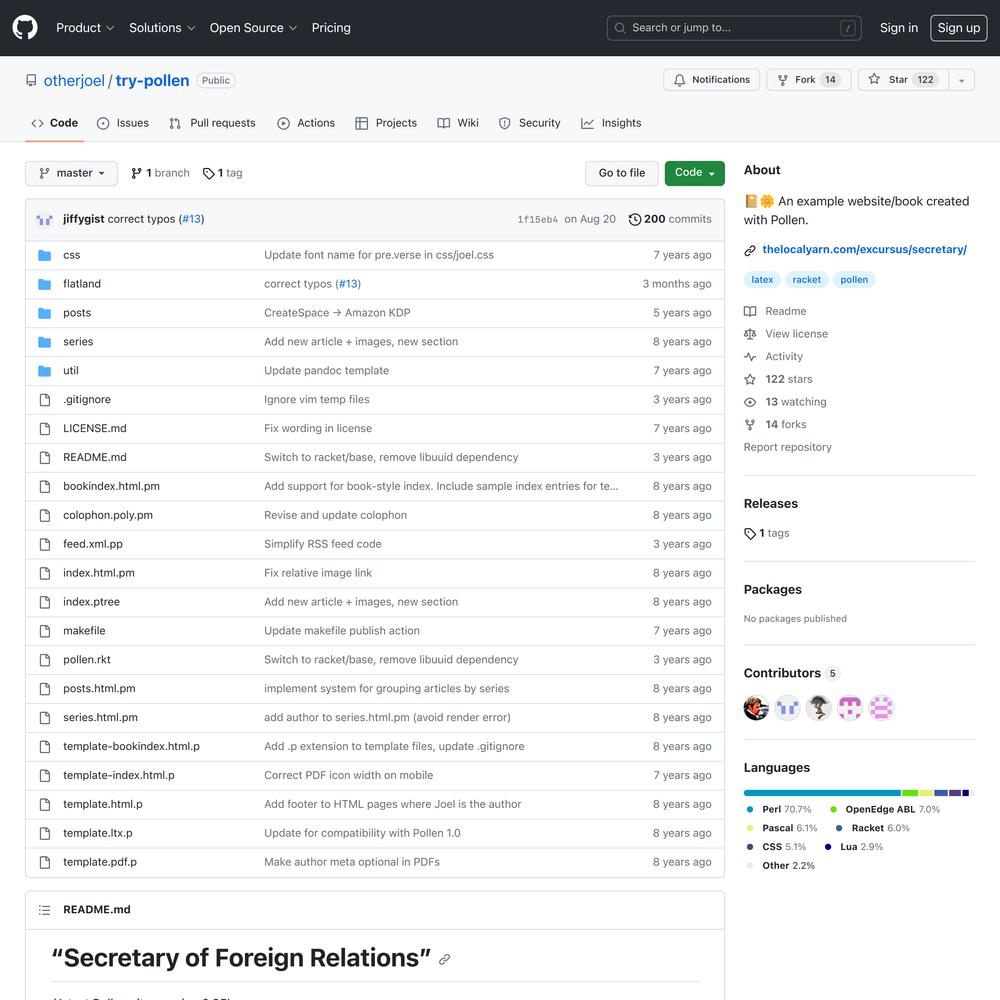The width and height of the screenshot is (1000, 1000).
Task: Click the makefile file icon
Action: pyautogui.click(x=45, y=631)
